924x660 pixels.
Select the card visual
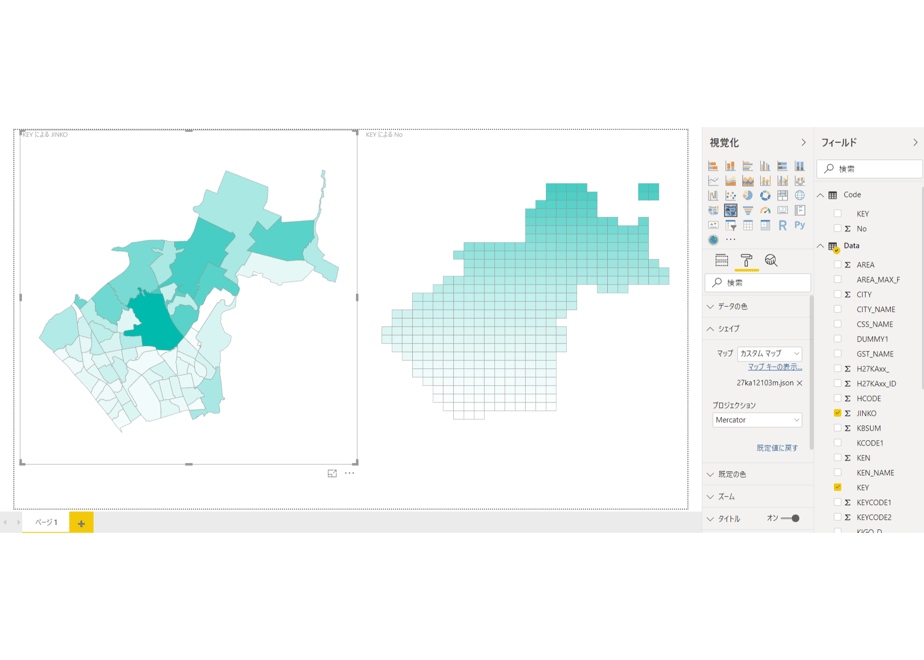coord(783,210)
